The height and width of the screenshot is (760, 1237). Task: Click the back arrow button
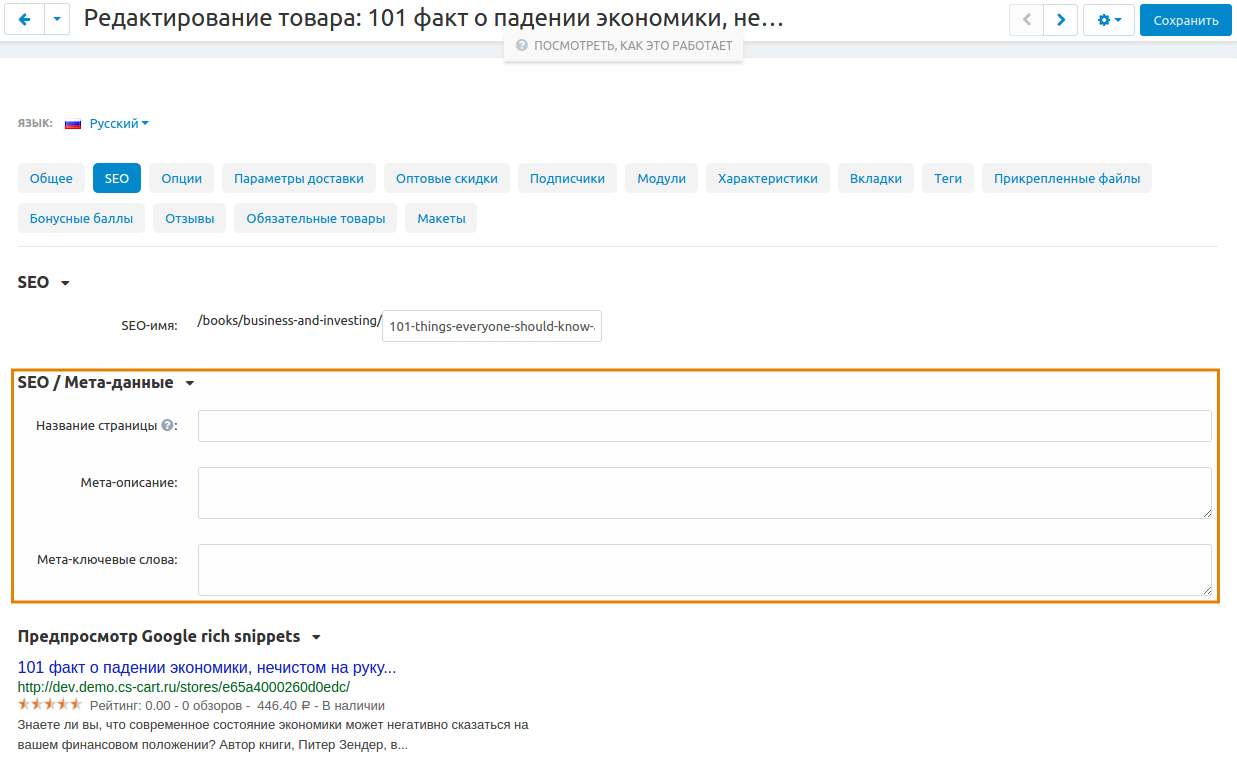(x=25, y=20)
